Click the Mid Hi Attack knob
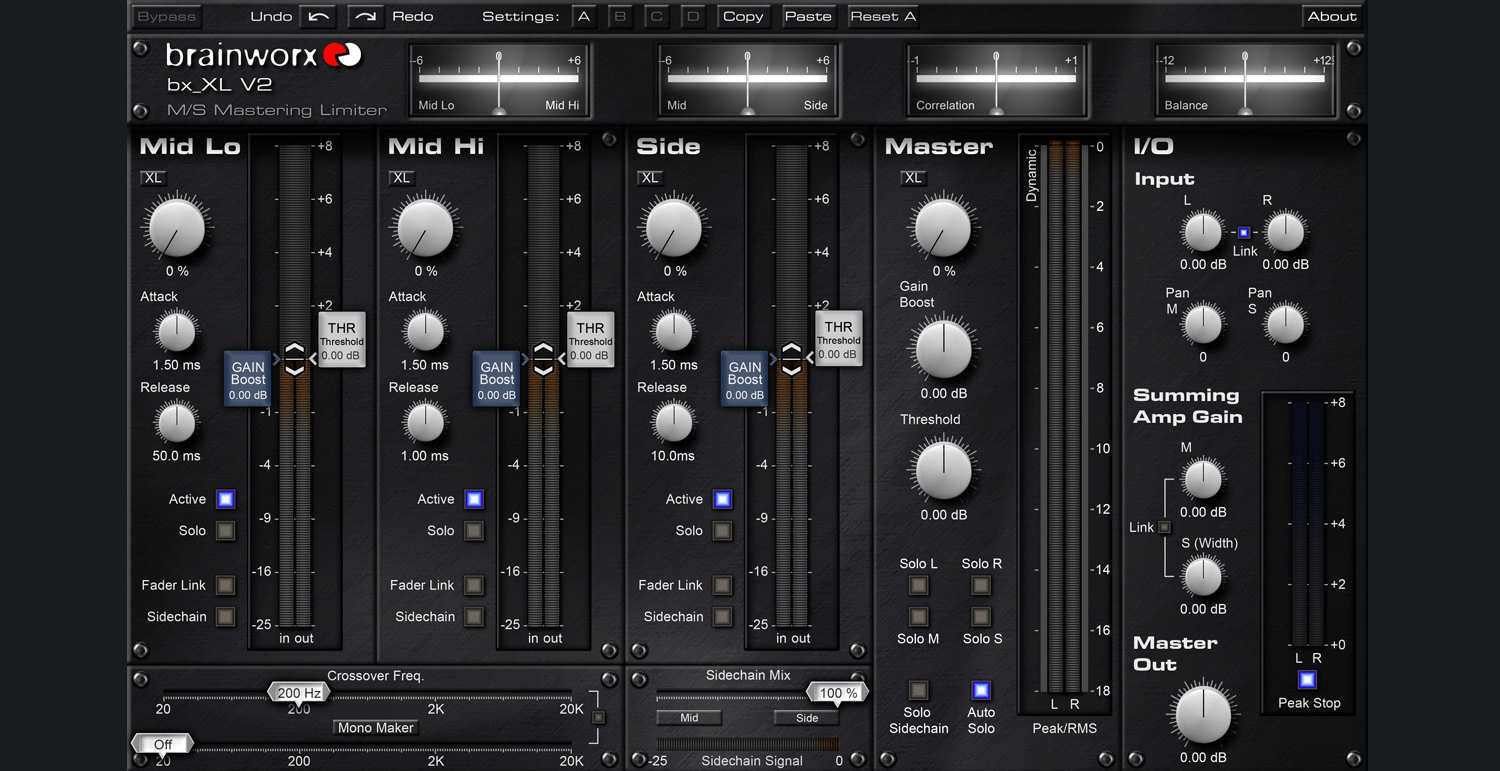The width and height of the screenshot is (1500, 771). pyautogui.click(x=425, y=331)
